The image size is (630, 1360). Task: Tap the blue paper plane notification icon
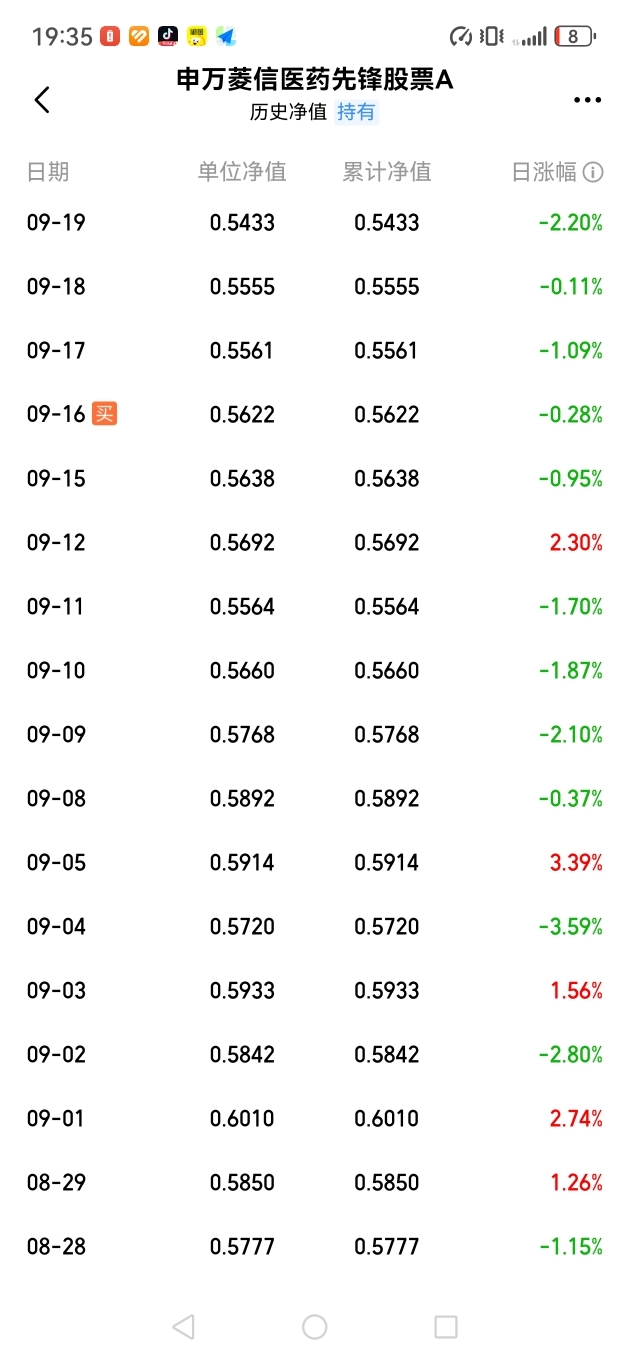click(226, 36)
